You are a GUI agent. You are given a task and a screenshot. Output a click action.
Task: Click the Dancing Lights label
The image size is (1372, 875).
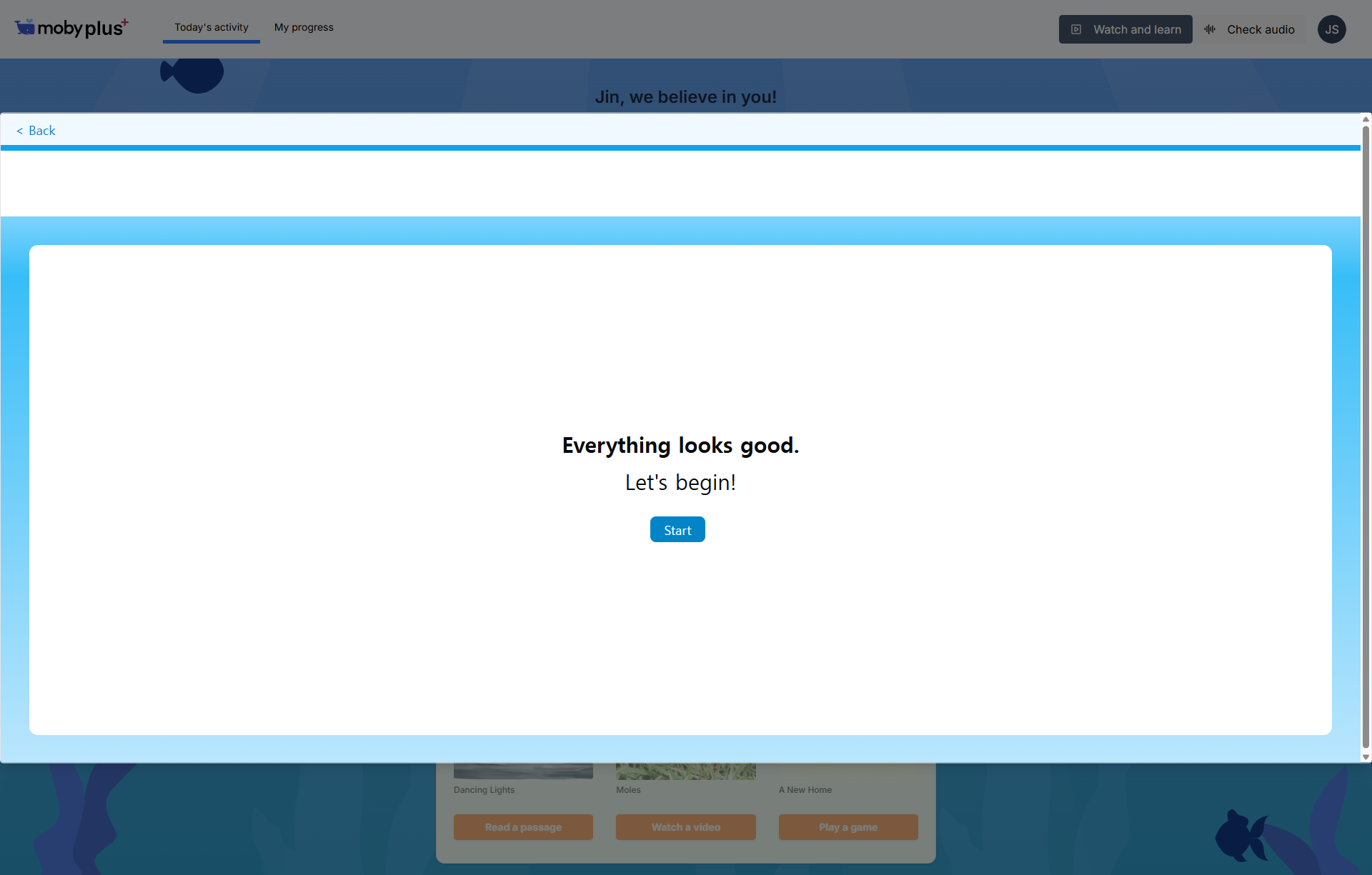(x=484, y=789)
